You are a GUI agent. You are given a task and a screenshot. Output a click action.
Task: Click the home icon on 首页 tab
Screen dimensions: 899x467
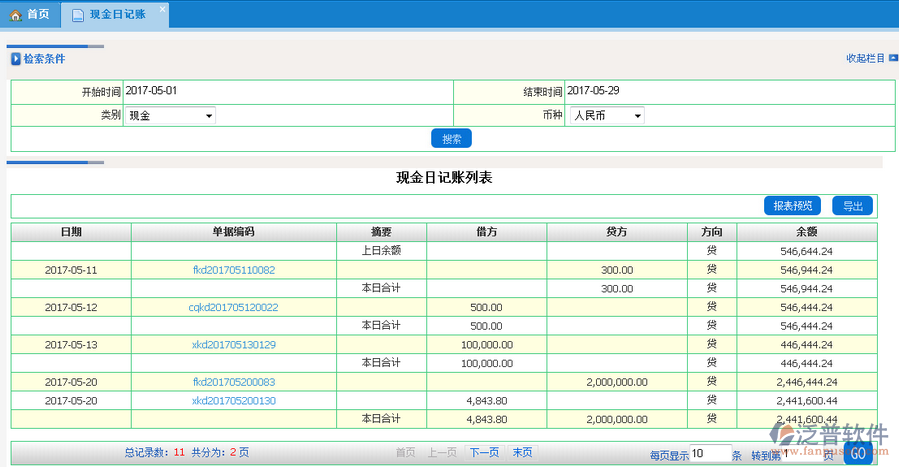point(15,15)
